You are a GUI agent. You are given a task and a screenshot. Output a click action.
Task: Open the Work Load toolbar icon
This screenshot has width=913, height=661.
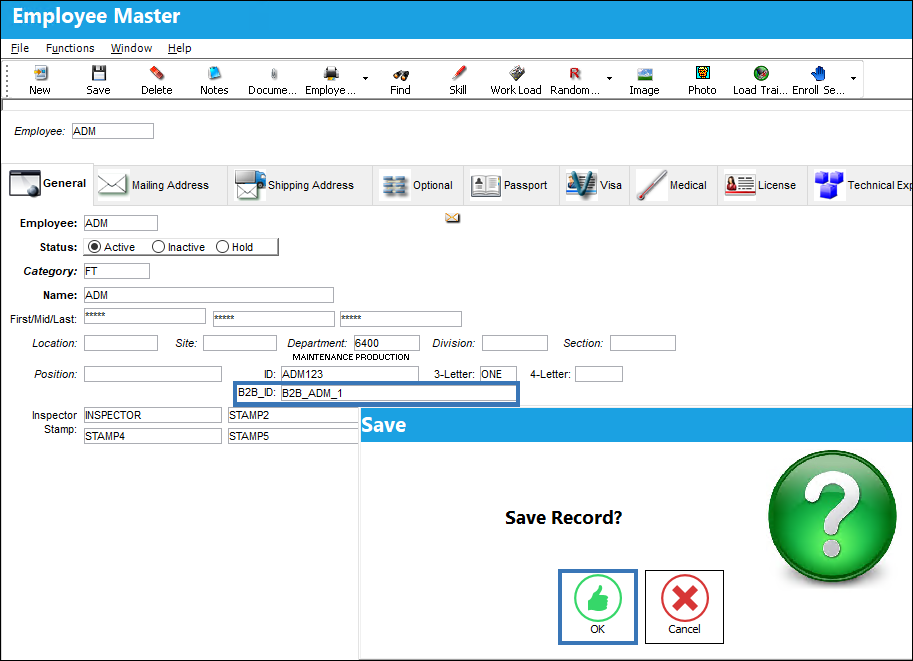coord(516,73)
